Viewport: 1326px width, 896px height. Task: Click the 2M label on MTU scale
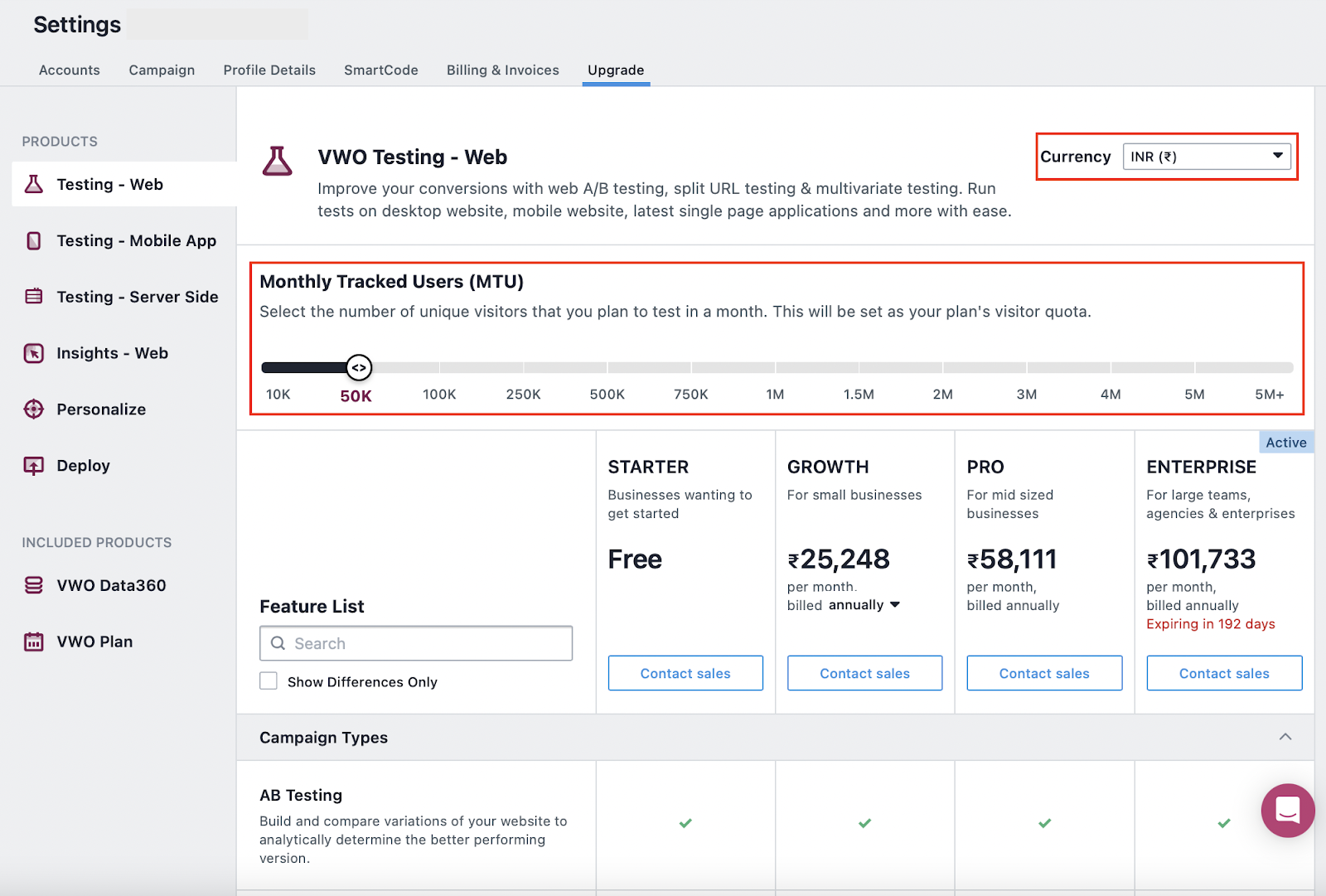943,395
